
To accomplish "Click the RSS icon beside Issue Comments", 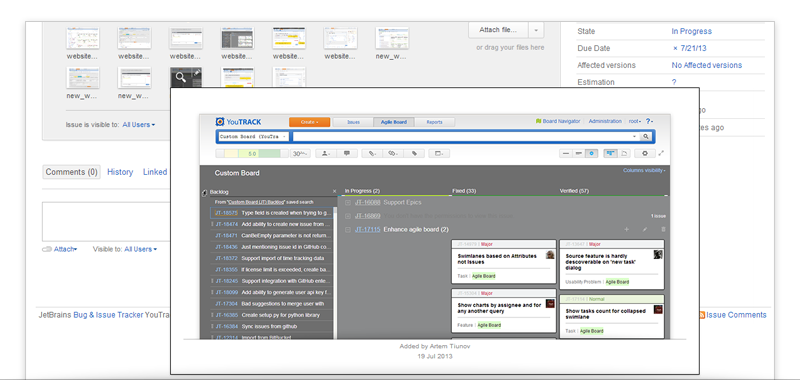I will pyautogui.click(x=702, y=315).
